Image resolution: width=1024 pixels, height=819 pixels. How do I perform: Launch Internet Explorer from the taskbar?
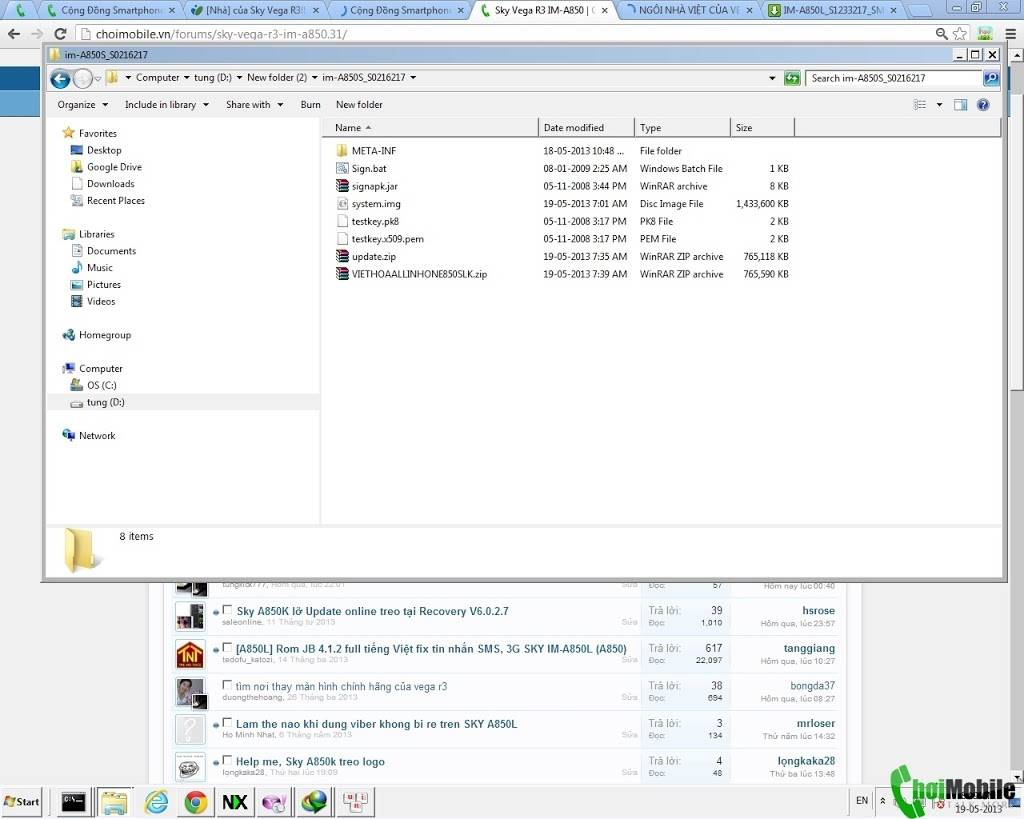pyautogui.click(x=156, y=801)
